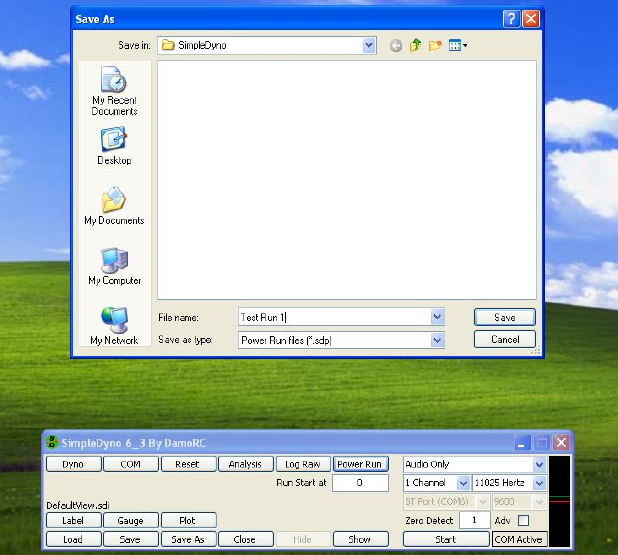Browse My Computer location
Image resolution: width=618 pixels, height=555 pixels.
click(114, 266)
